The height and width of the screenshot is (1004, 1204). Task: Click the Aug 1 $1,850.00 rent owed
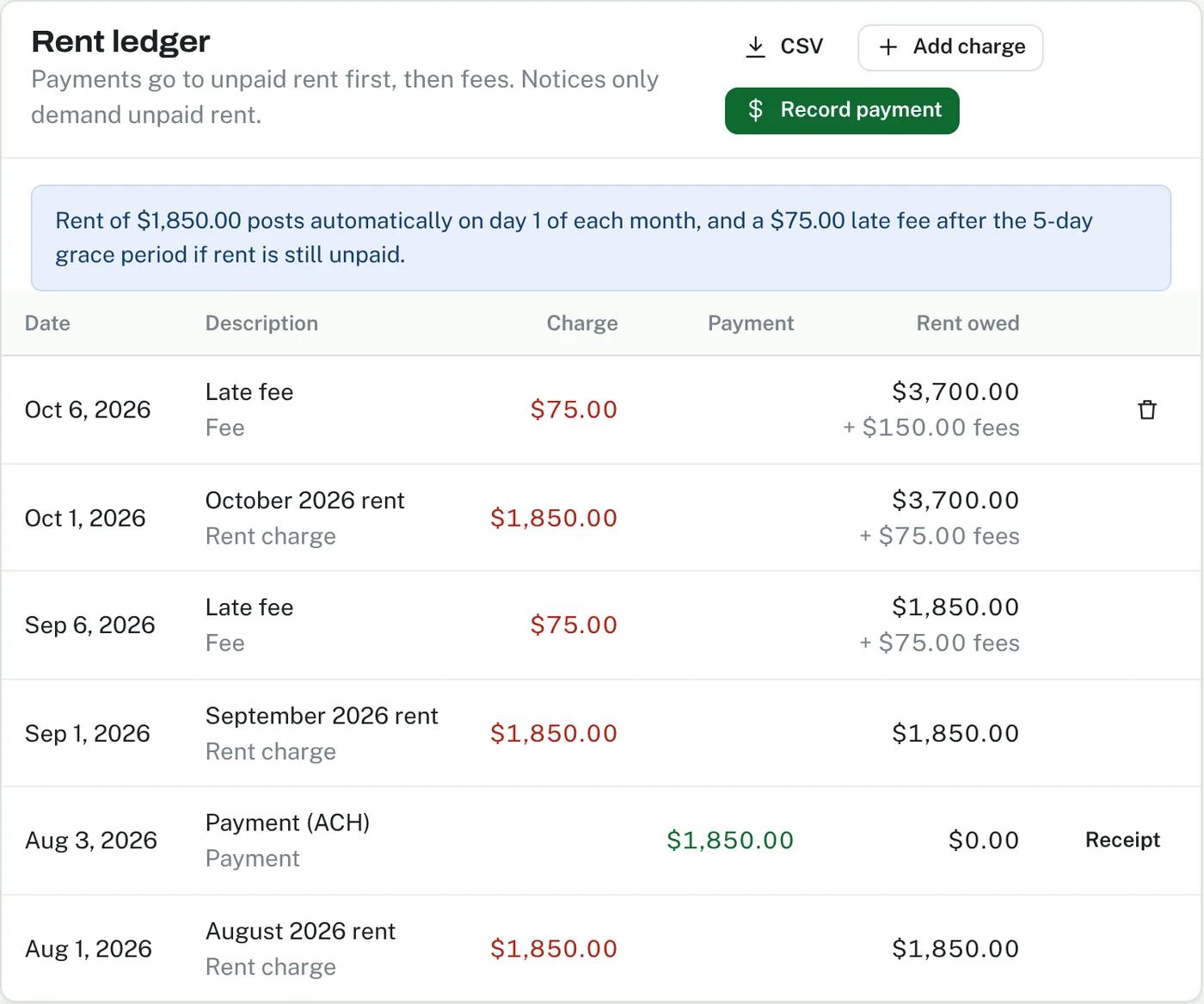(955, 948)
